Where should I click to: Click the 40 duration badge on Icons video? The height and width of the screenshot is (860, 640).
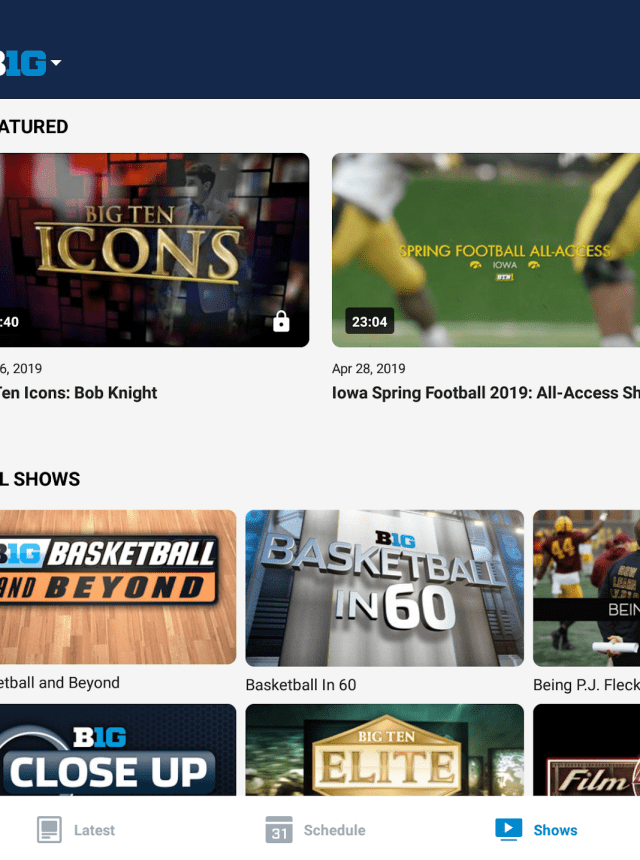tap(10, 321)
